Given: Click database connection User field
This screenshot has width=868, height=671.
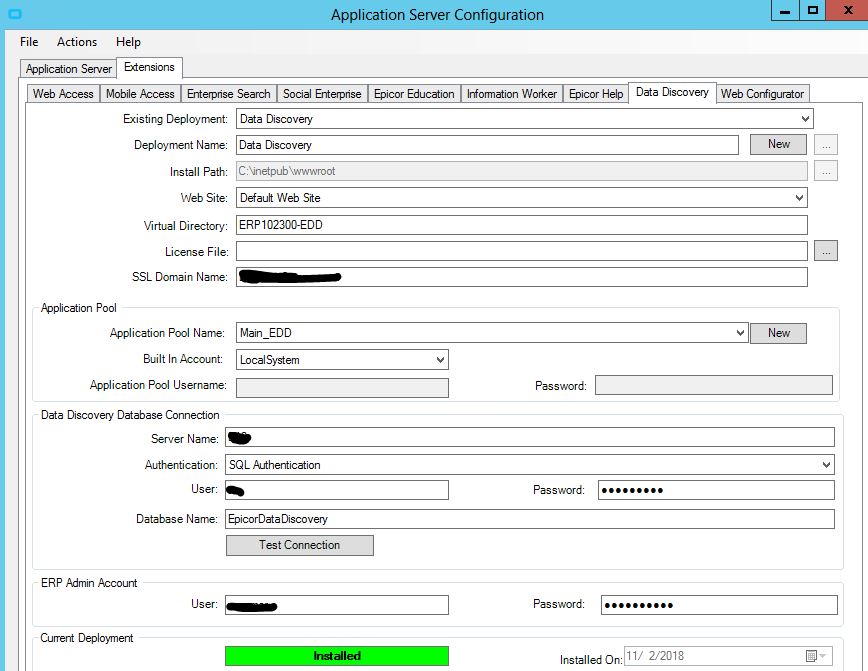Looking at the screenshot, I should pos(337,490).
